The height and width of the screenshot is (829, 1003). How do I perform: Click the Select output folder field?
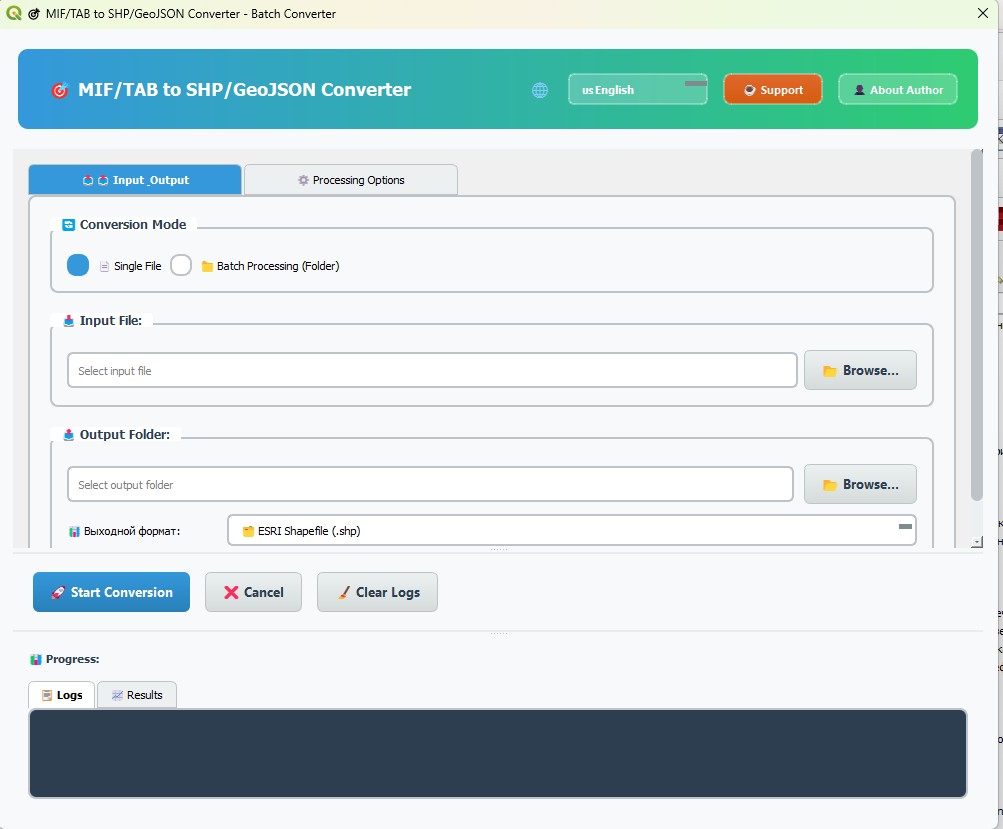tap(430, 484)
